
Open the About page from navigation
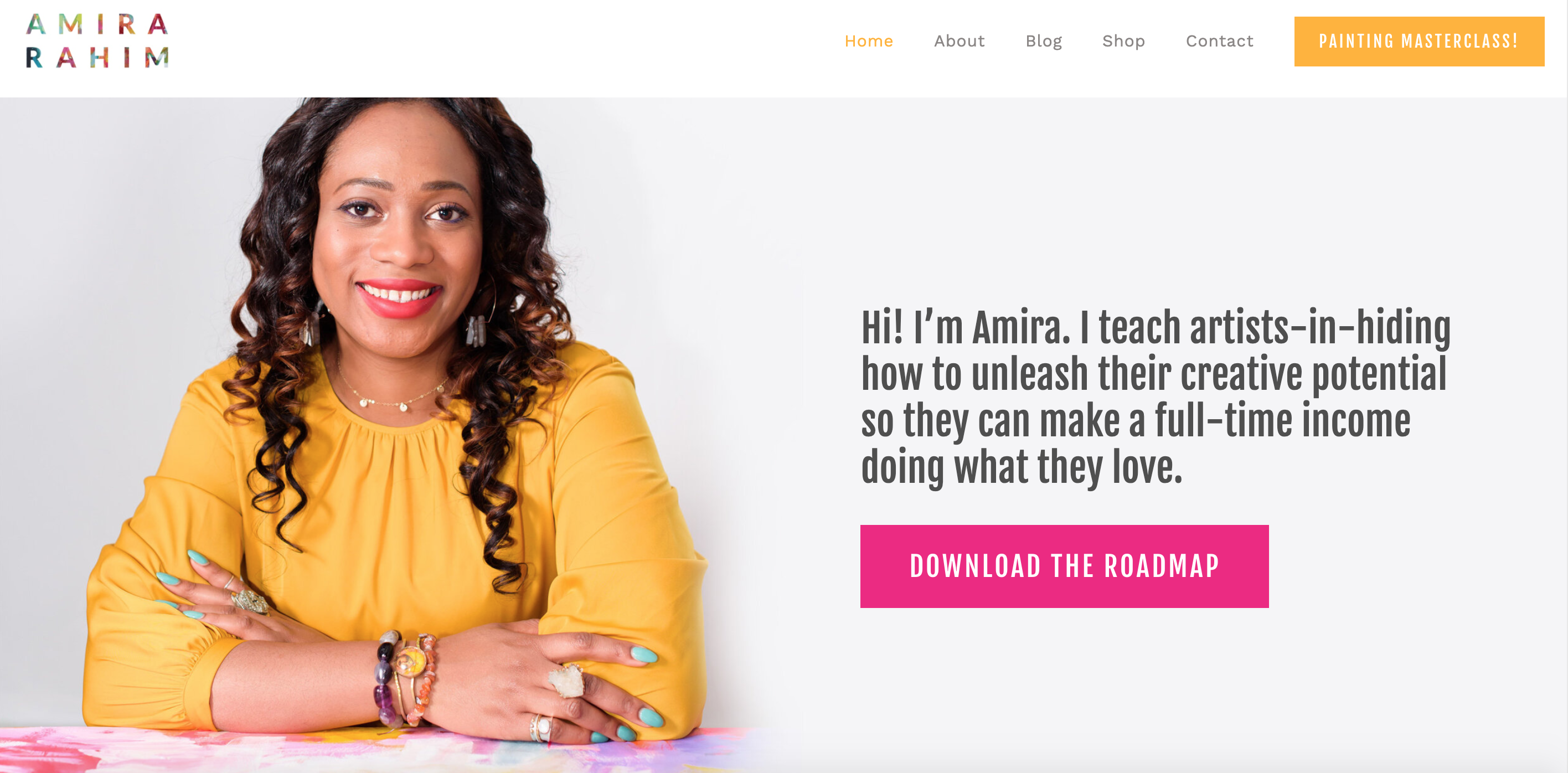960,41
